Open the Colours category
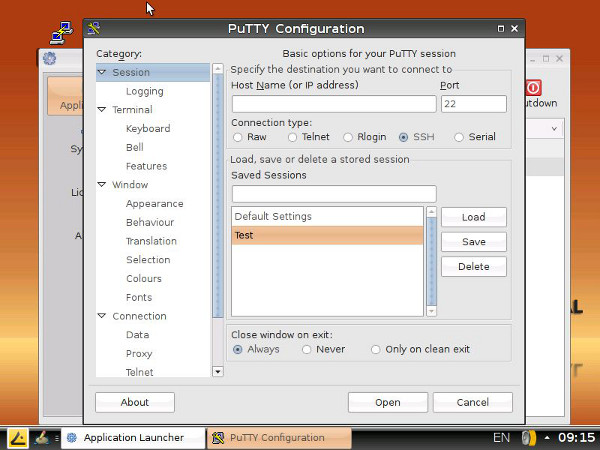This screenshot has width=600, height=450. click(x=144, y=279)
